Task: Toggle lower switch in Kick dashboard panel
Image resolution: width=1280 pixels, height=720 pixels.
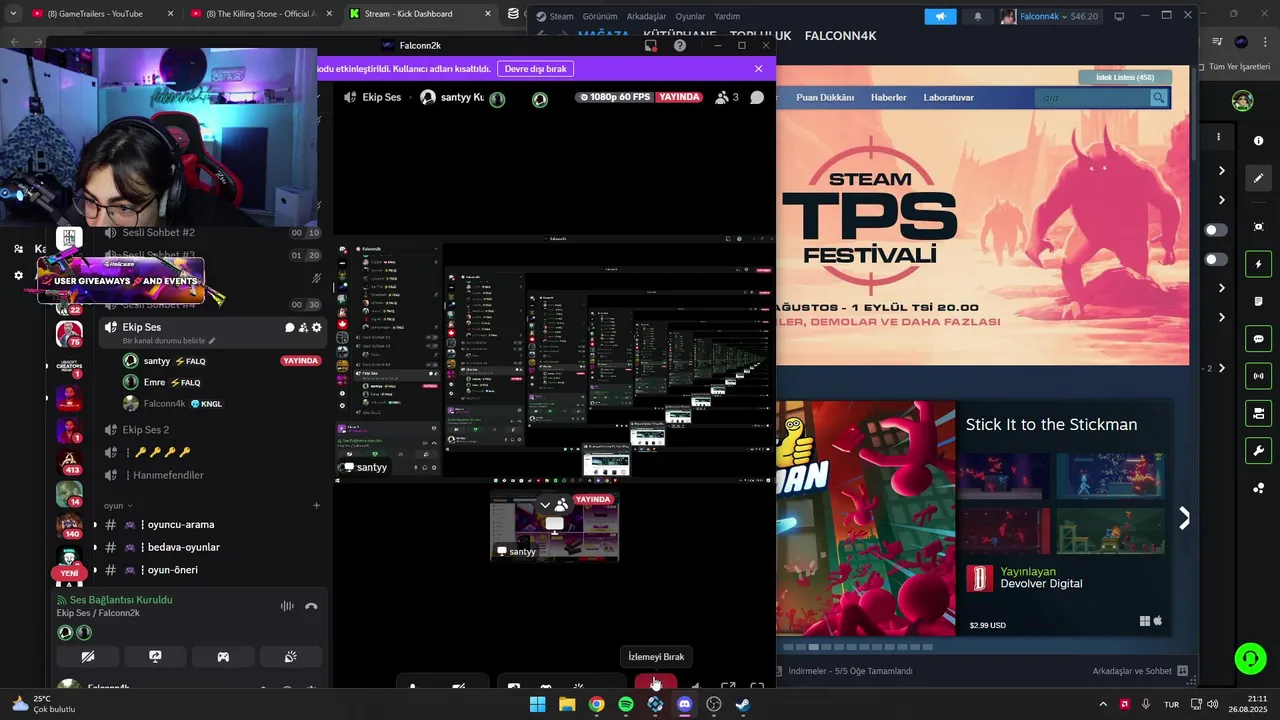Action: (x=1215, y=260)
